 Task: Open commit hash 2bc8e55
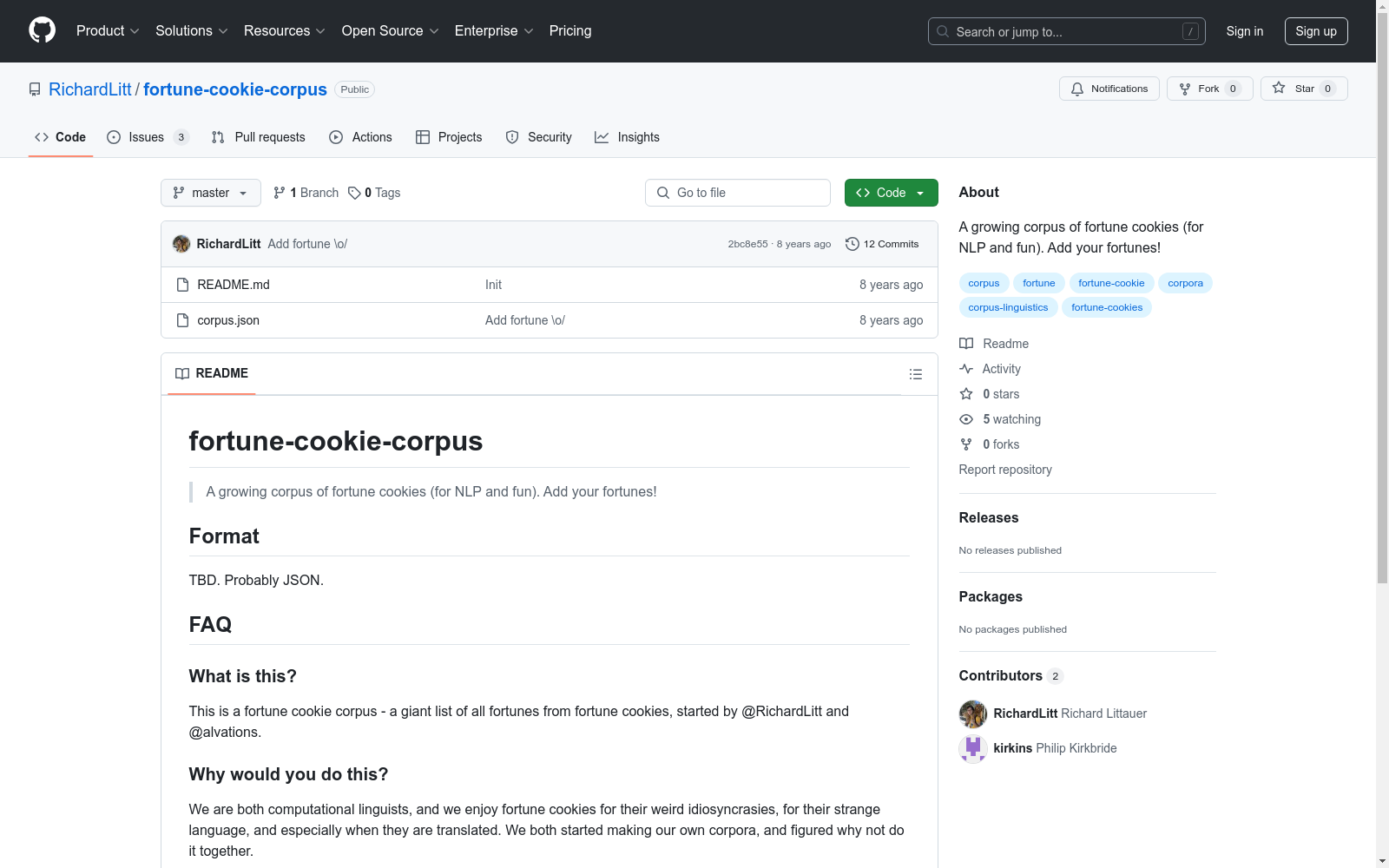coord(747,244)
